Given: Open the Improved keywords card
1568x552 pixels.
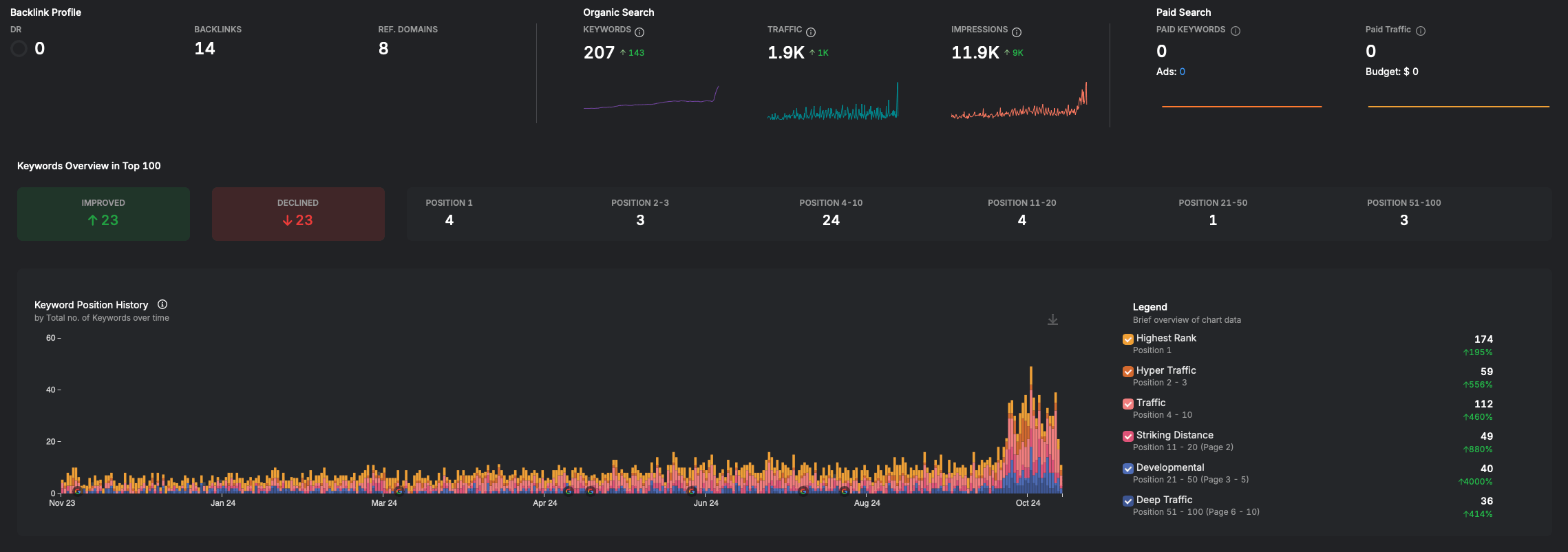Looking at the screenshot, I should 103,214.
